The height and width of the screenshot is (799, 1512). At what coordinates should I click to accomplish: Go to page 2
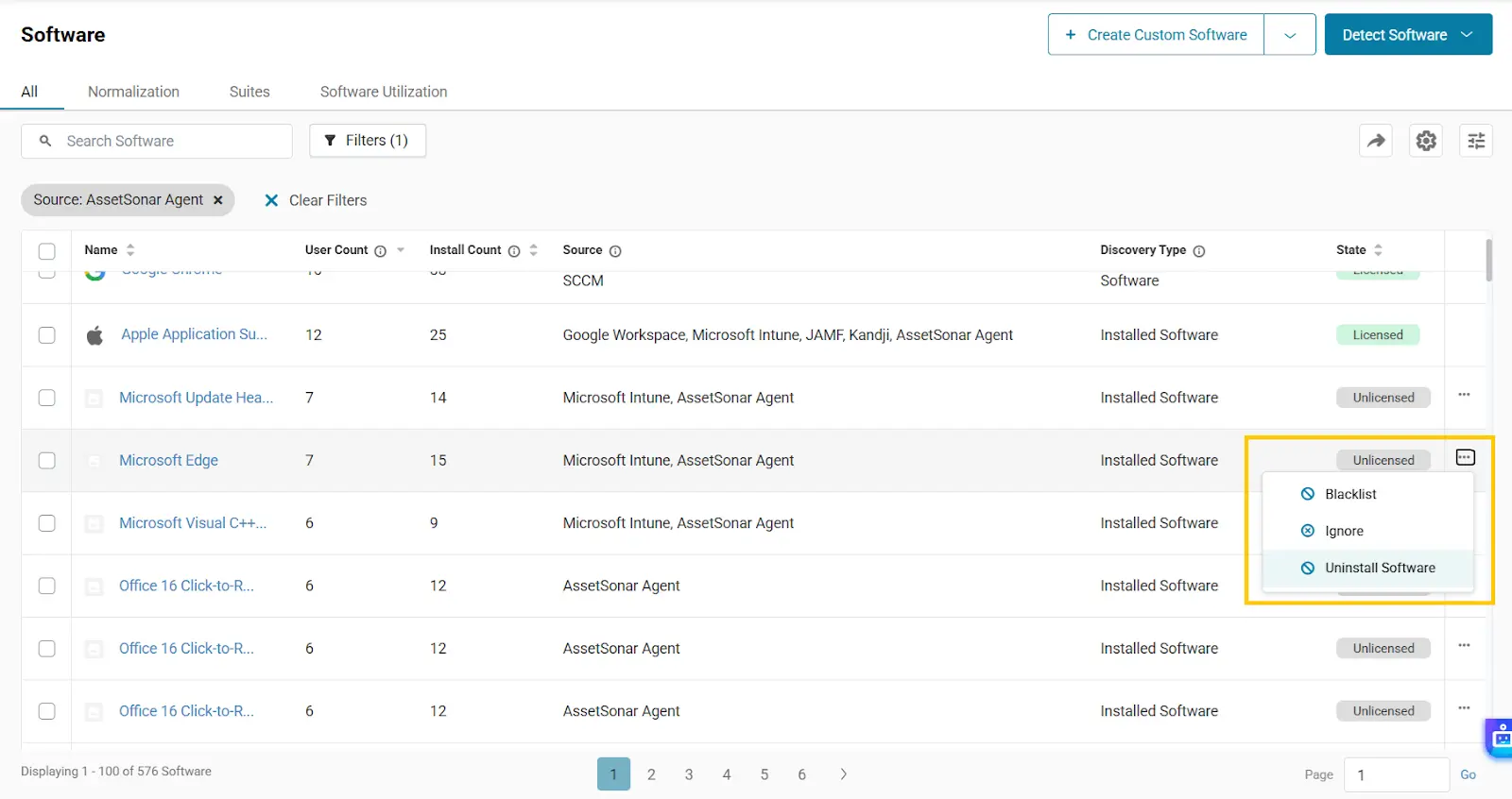tap(651, 774)
